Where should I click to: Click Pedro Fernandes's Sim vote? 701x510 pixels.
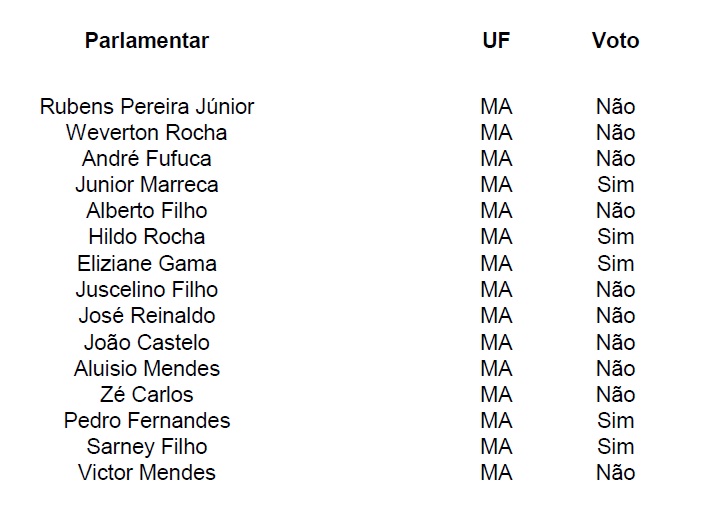click(615, 421)
